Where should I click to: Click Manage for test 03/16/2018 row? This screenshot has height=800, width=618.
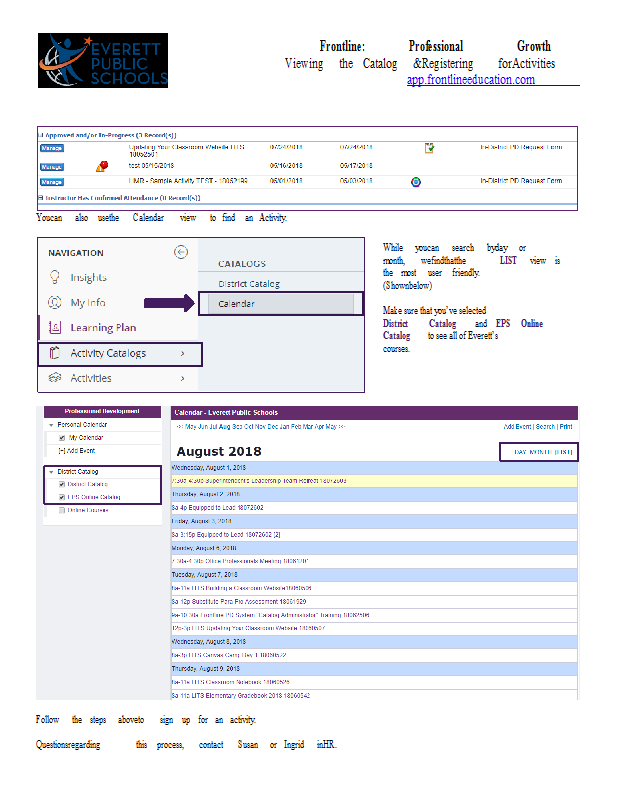[52, 167]
